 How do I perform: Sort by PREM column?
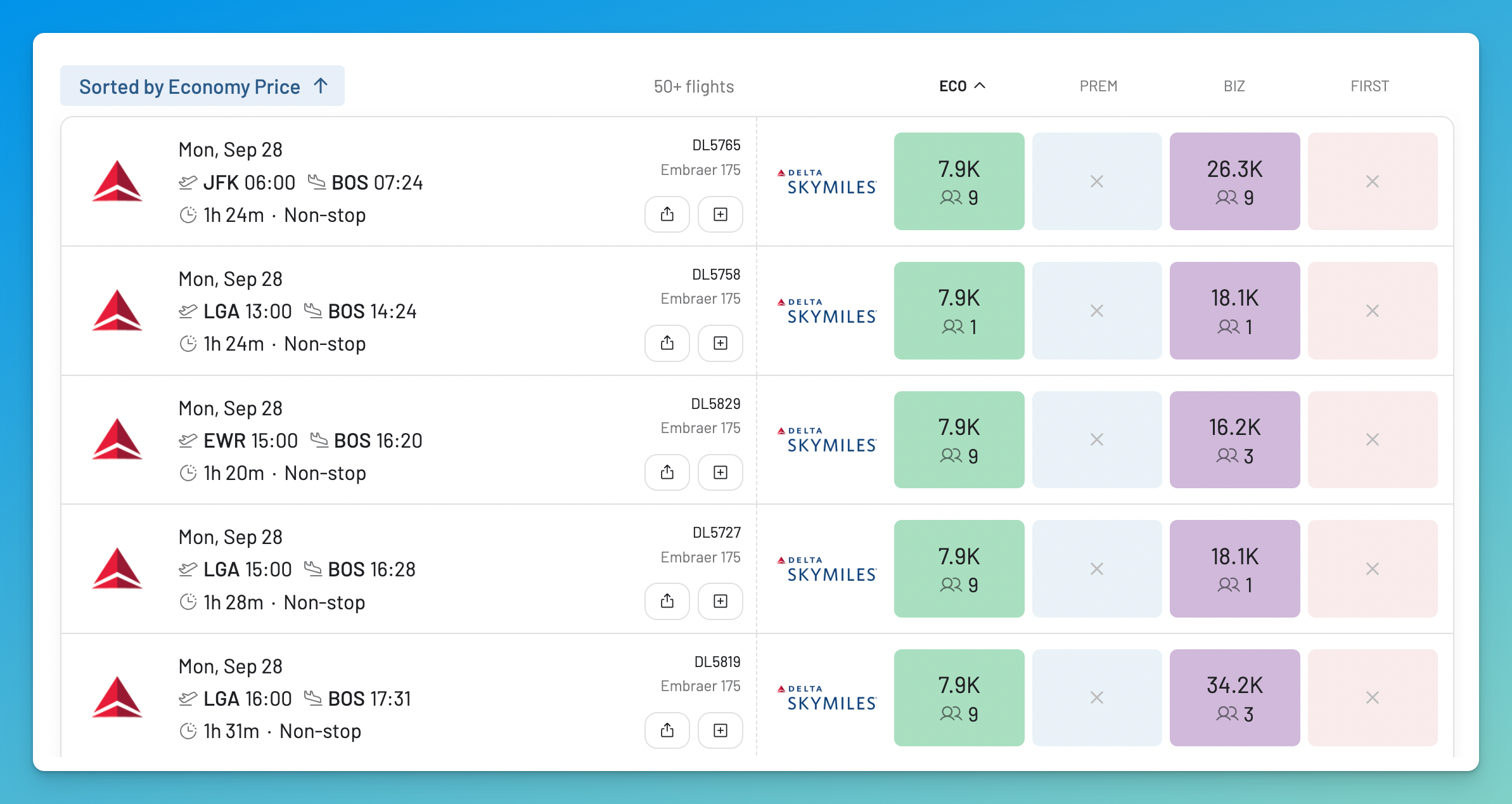(x=1098, y=86)
